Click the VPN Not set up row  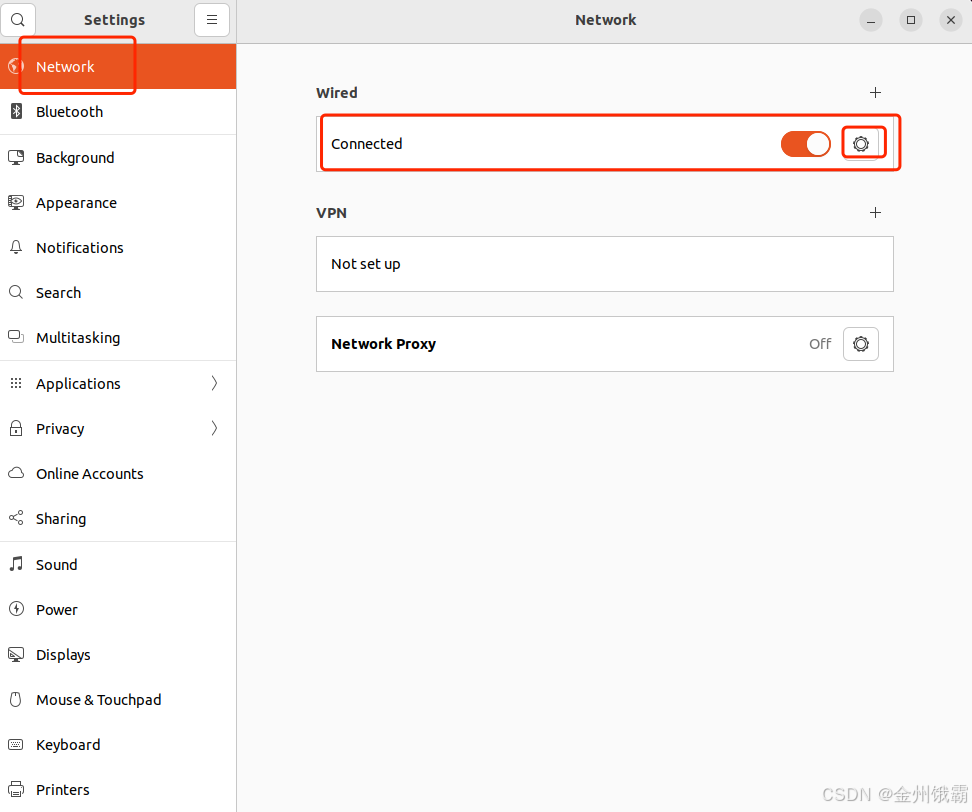click(x=604, y=264)
